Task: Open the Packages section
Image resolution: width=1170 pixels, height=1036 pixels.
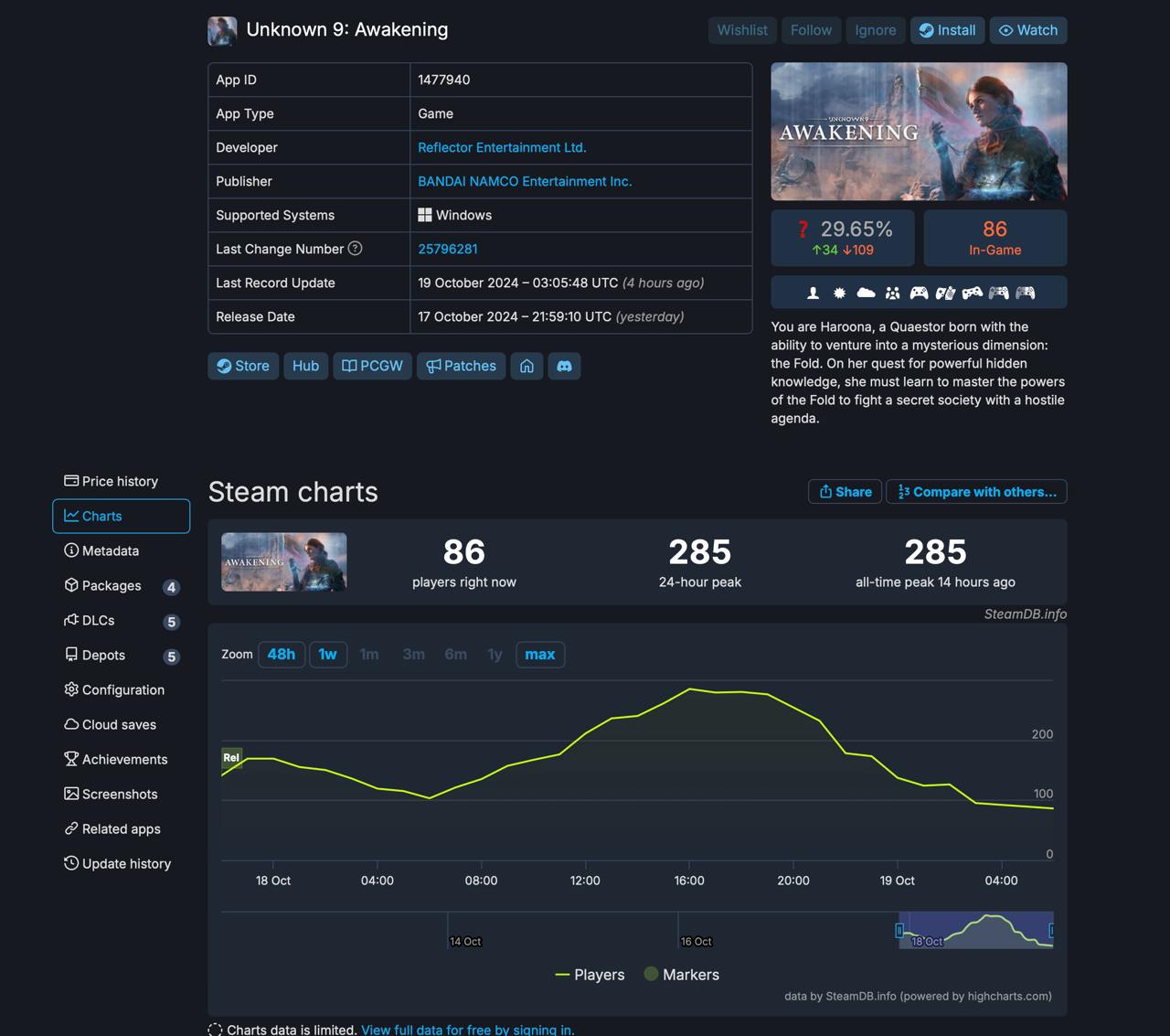Action: click(x=121, y=585)
